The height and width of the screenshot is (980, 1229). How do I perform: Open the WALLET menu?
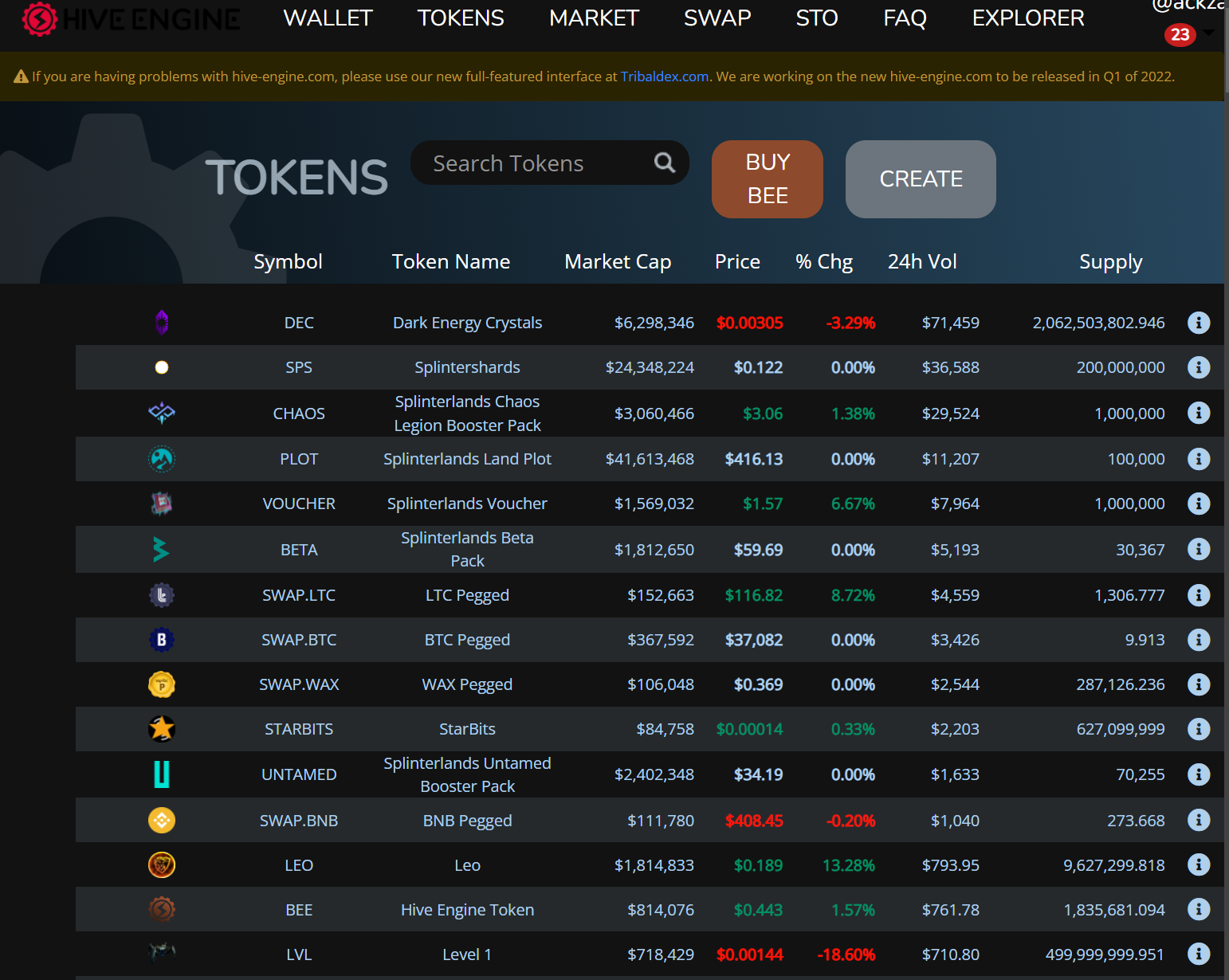click(328, 18)
